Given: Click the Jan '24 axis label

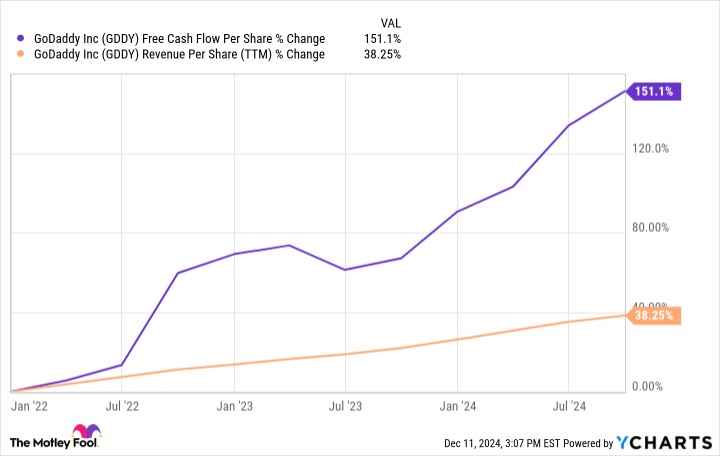Looking at the screenshot, I should [x=458, y=406].
